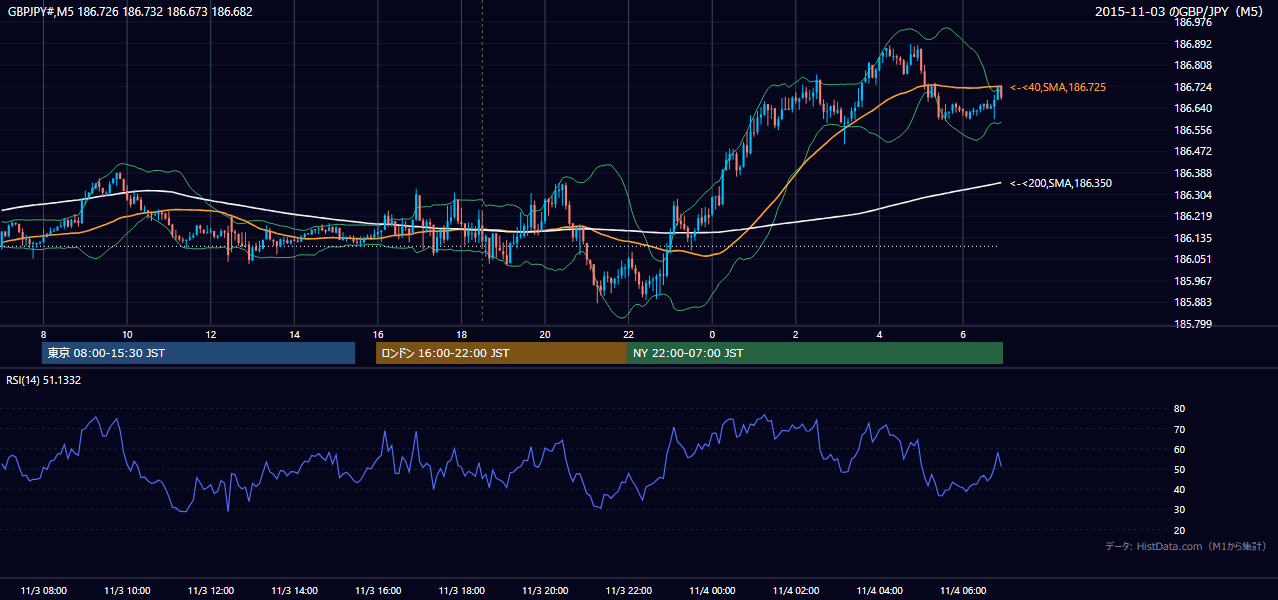This screenshot has width=1278, height=600.
Task: Click the 11/4 00:00 time axis label
Action: tap(712, 591)
